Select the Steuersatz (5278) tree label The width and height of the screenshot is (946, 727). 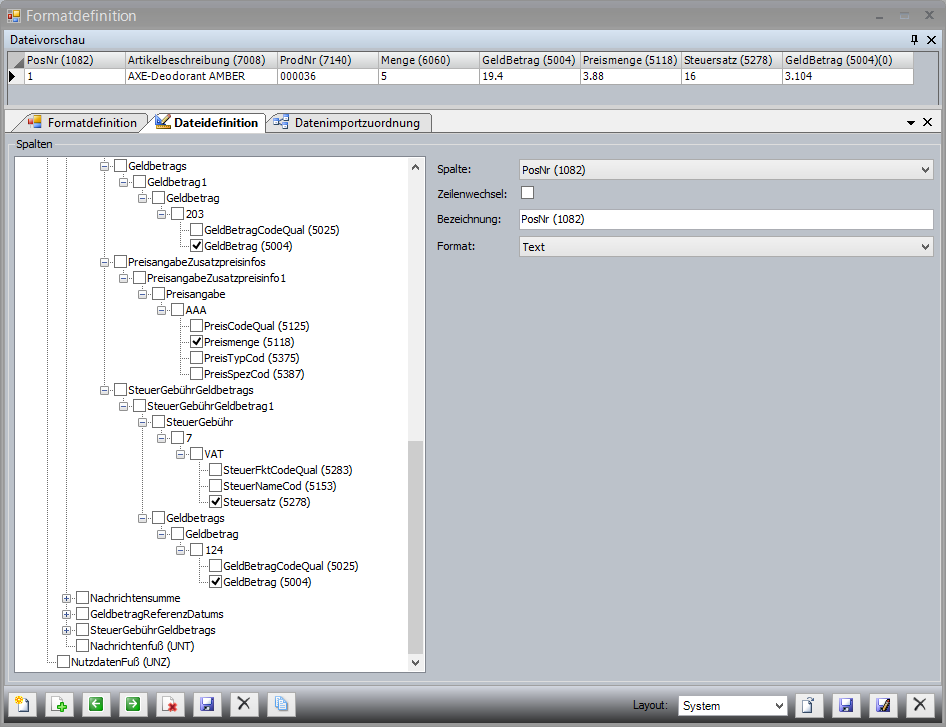coord(266,502)
